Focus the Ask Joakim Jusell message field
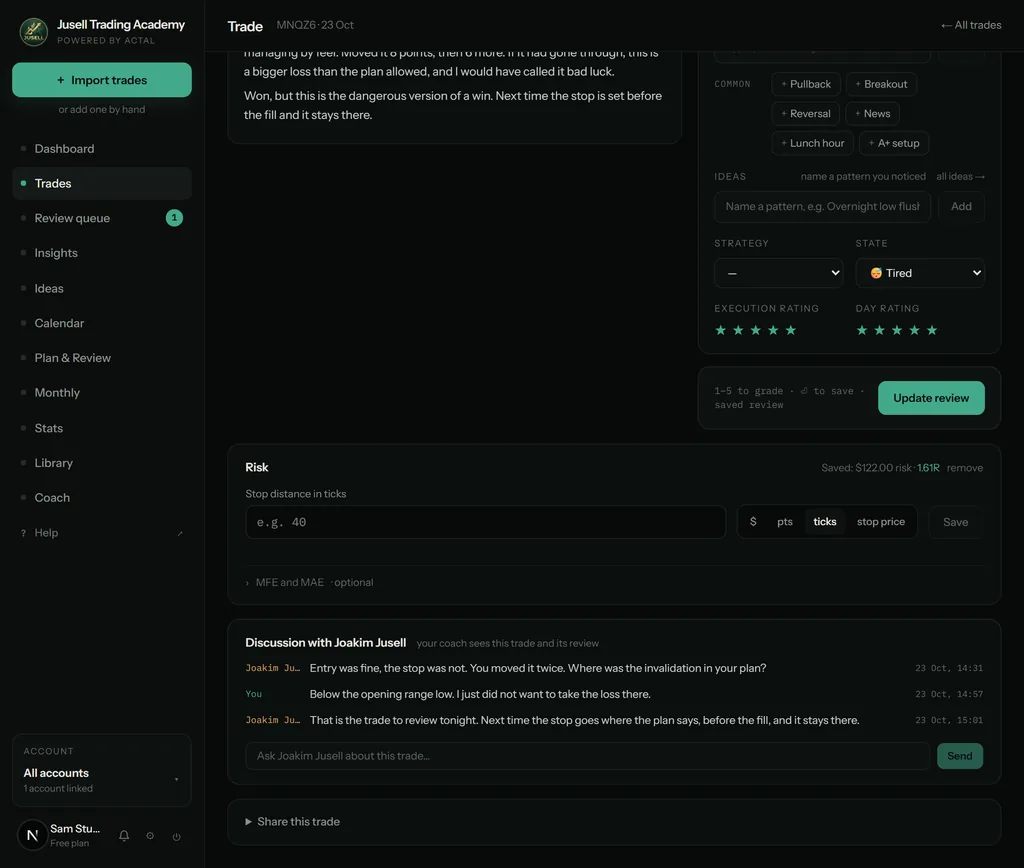1024x868 pixels. pos(587,756)
